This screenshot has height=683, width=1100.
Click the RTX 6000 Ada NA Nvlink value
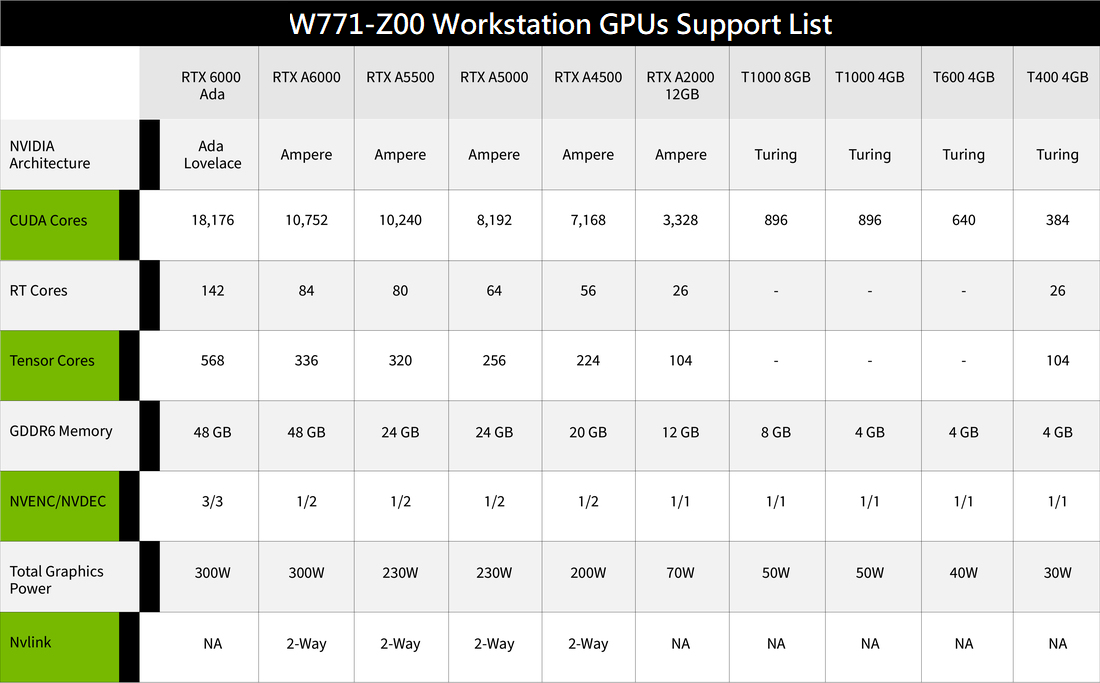click(x=213, y=644)
